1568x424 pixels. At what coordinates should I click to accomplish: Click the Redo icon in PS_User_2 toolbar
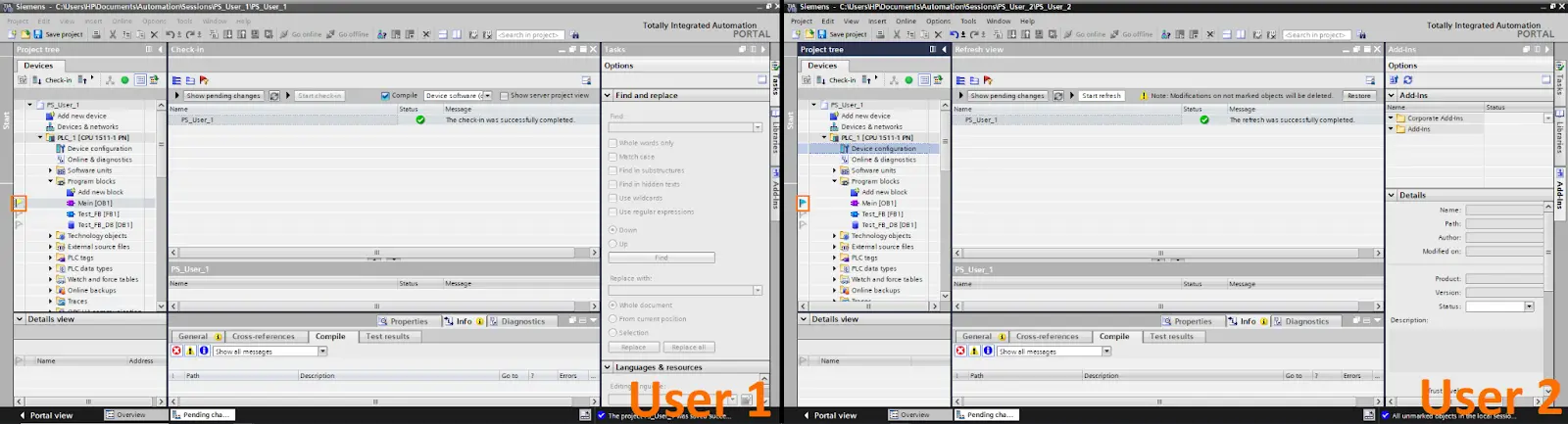point(973,34)
